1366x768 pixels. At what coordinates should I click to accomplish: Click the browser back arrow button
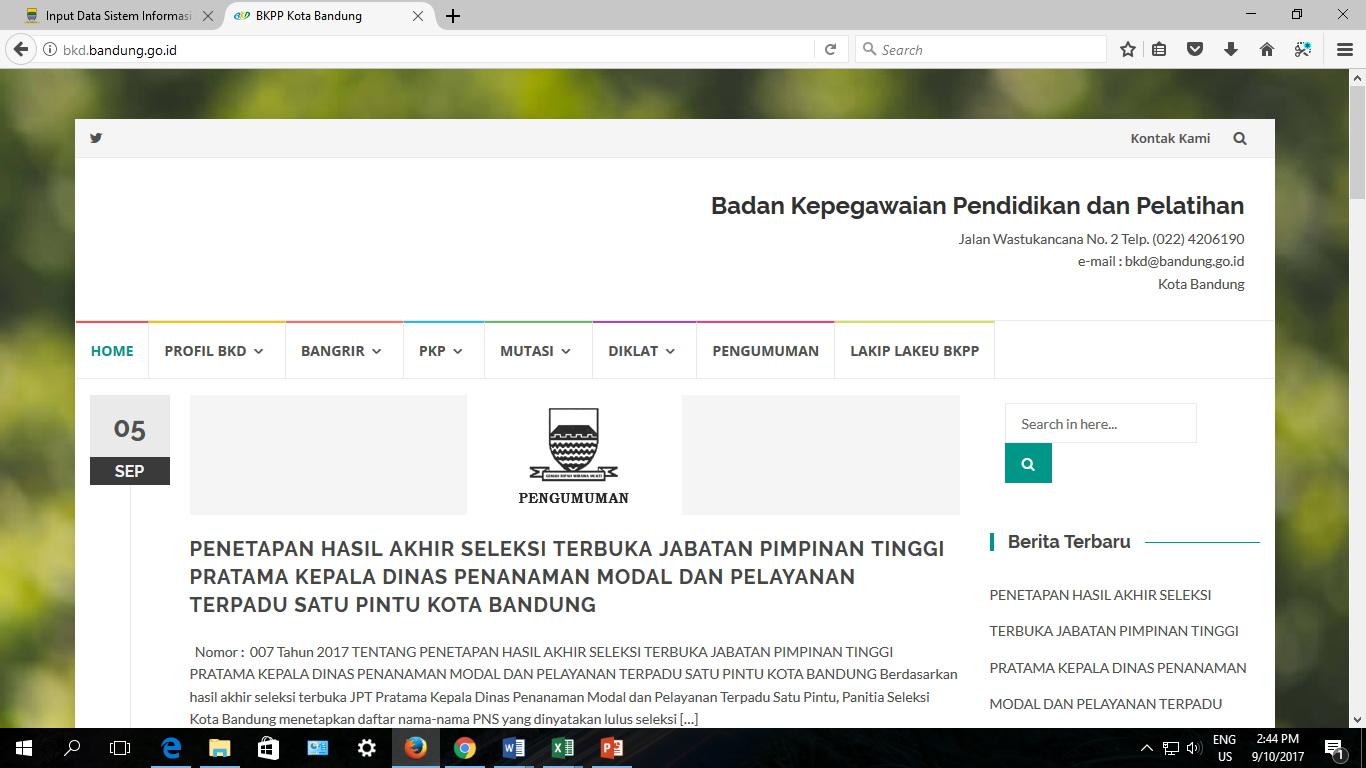coord(20,49)
